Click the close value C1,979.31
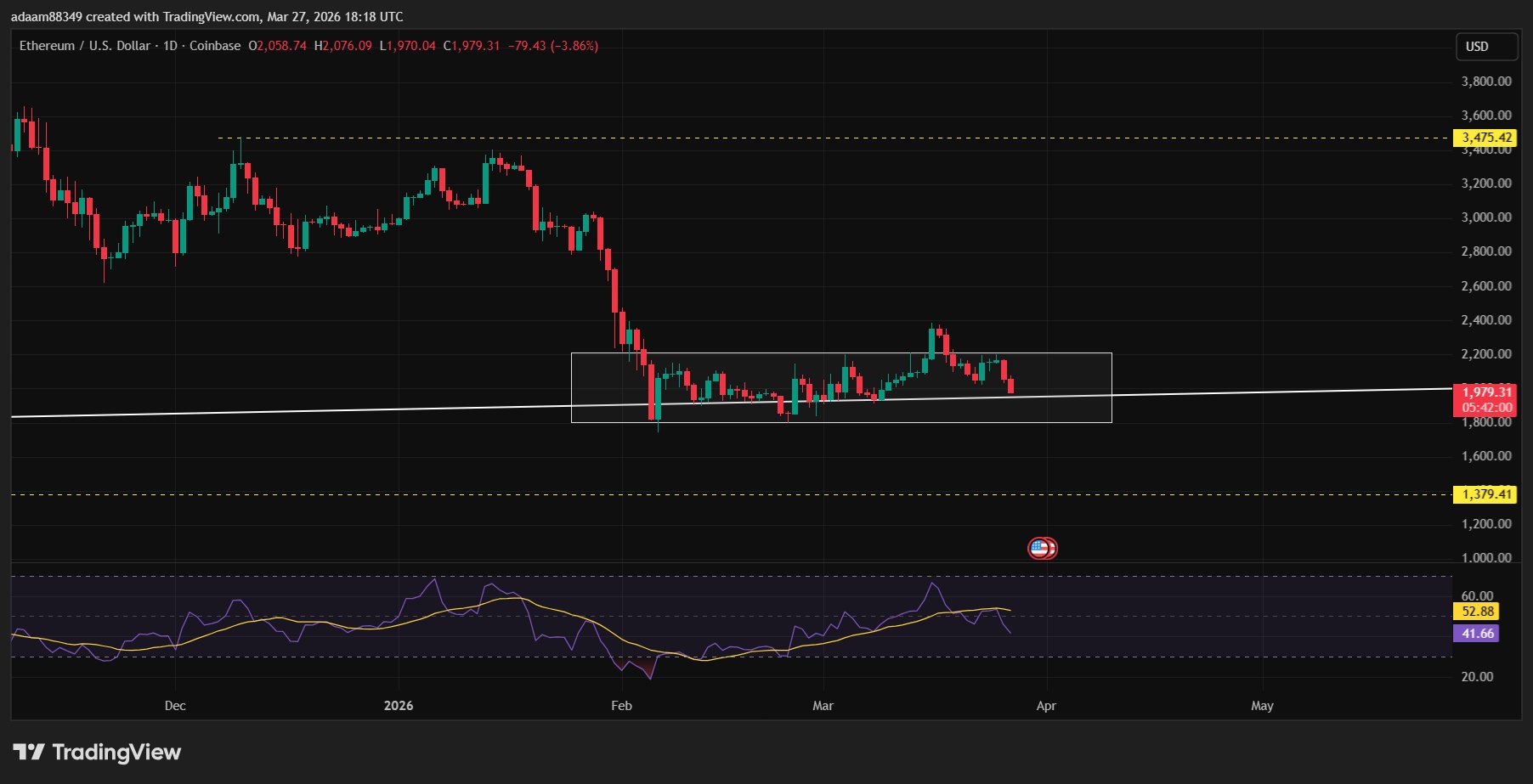The height and width of the screenshot is (784, 1533). coord(472,46)
